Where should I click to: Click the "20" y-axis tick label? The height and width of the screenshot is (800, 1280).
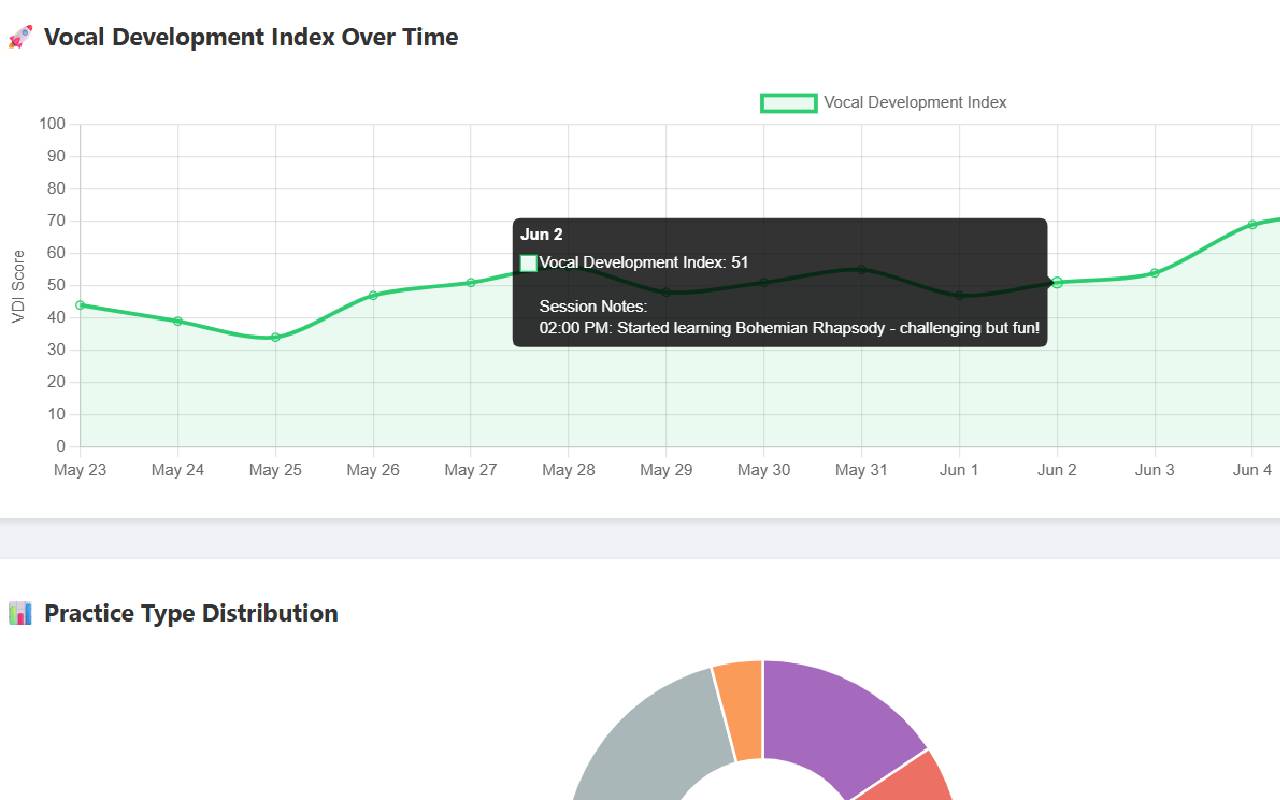point(57,382)
